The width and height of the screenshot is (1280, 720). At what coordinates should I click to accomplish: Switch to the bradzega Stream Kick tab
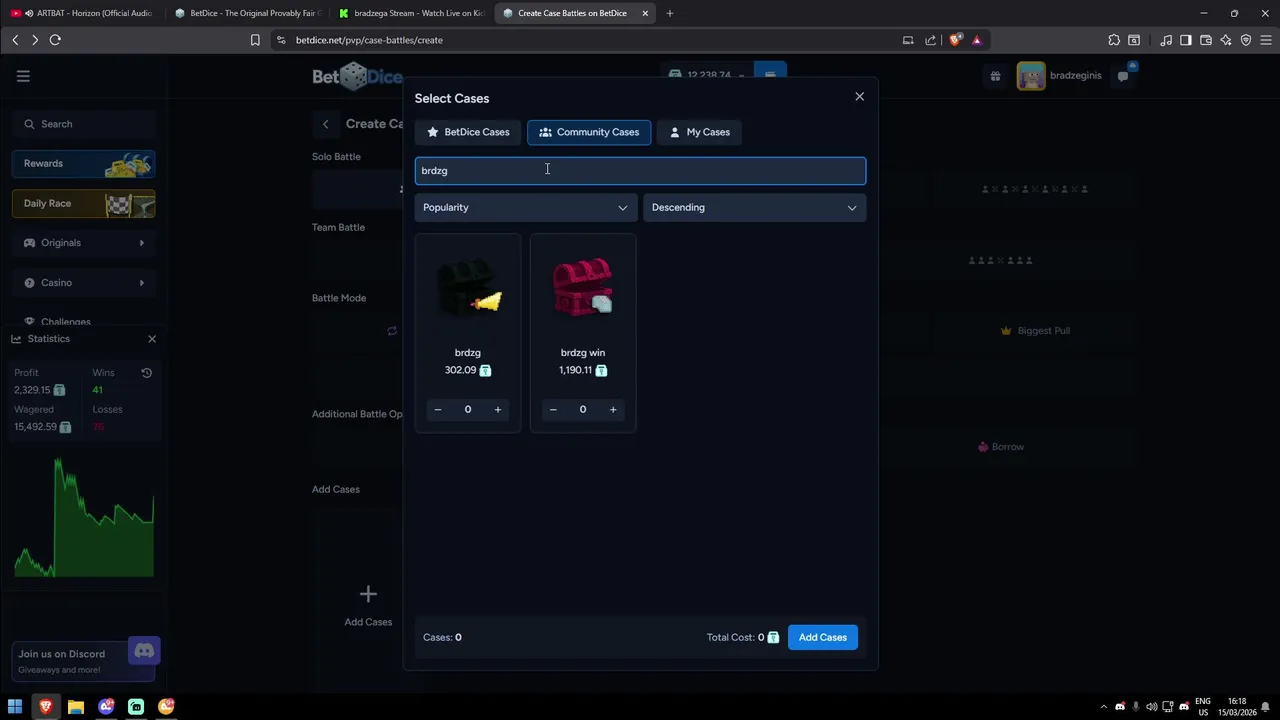pyautogui.click(x=411, y=13)
